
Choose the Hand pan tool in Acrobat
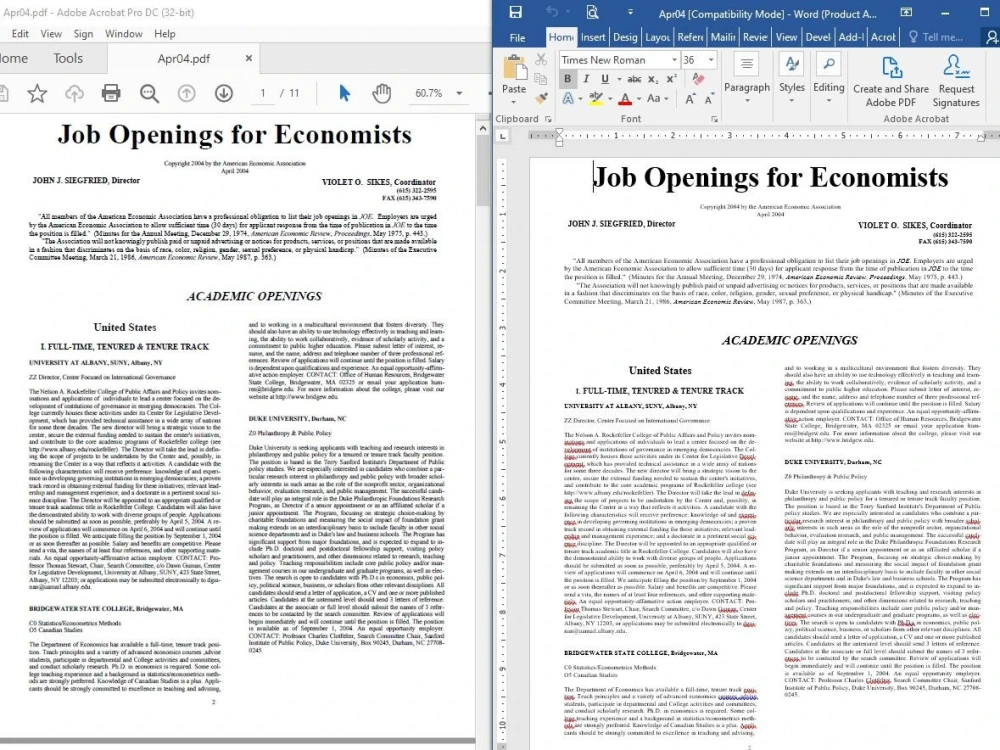(x=381, y=93)
